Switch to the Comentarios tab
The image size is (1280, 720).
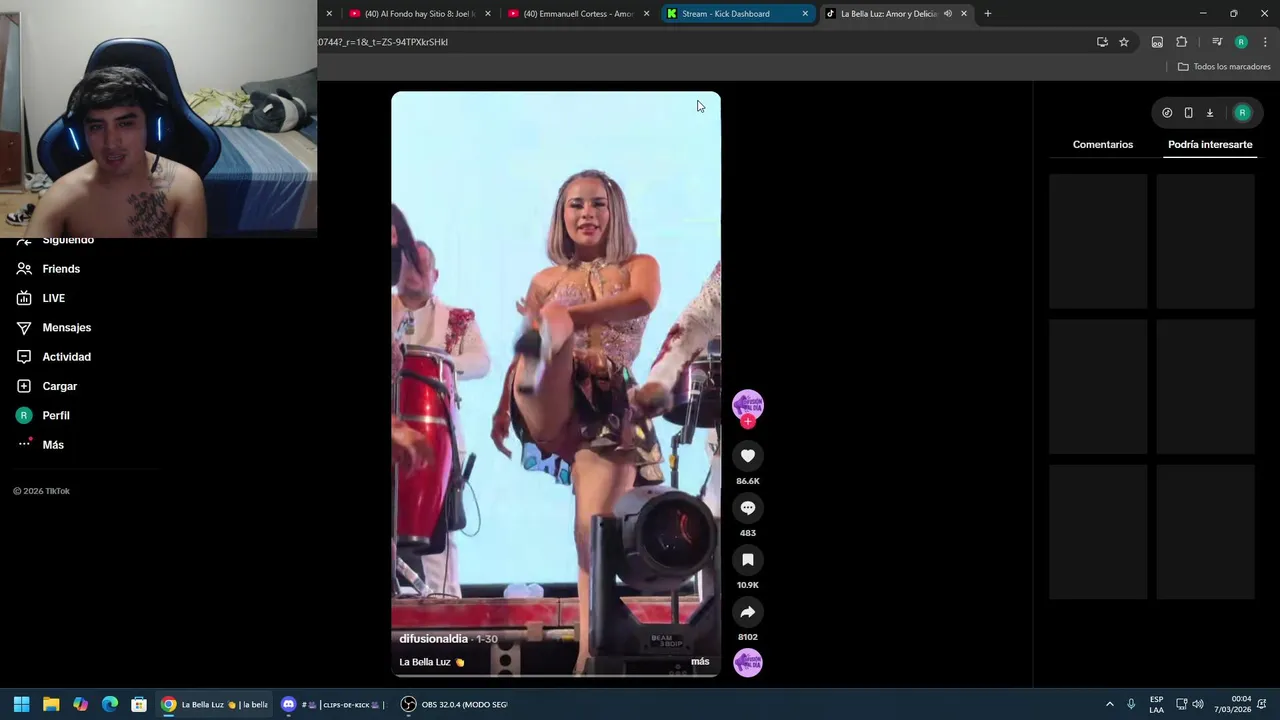1103,145
